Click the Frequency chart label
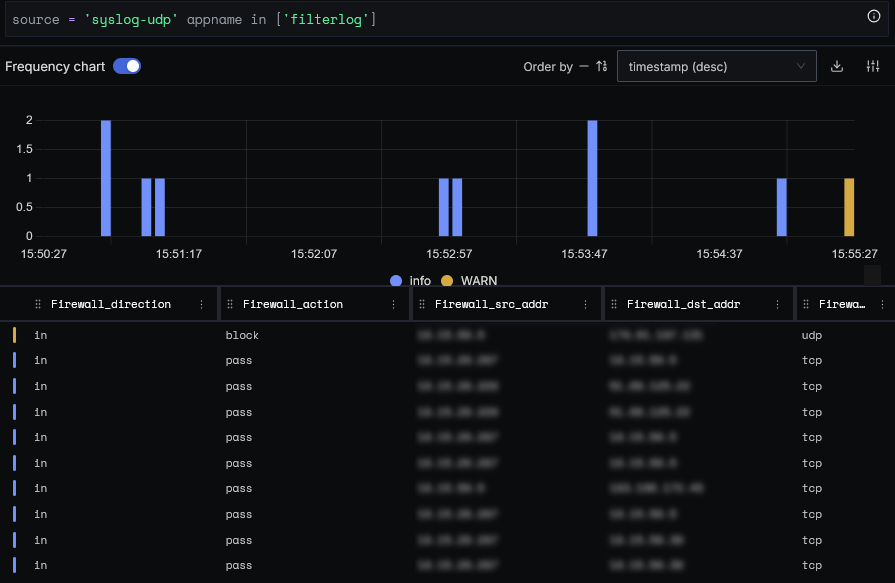The width and height of the screenshot is (895, 583). (x=55, y=66)
